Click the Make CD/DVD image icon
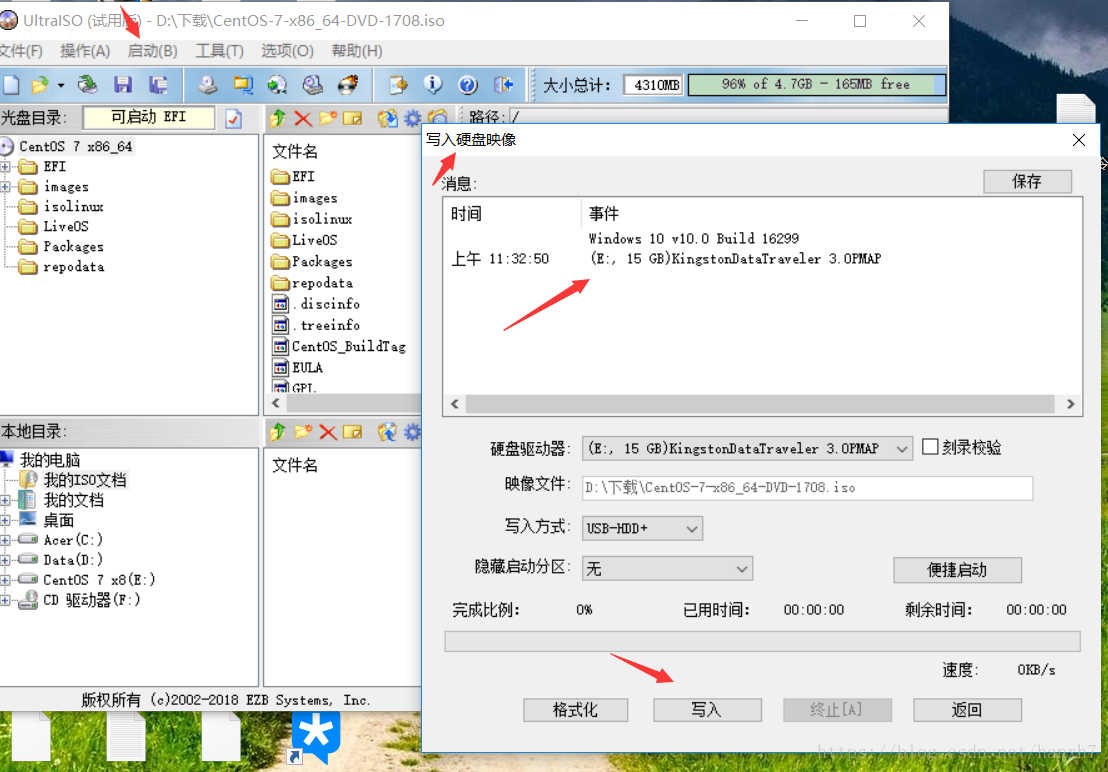Viewport: 1108px width, 772px height. 207,85
